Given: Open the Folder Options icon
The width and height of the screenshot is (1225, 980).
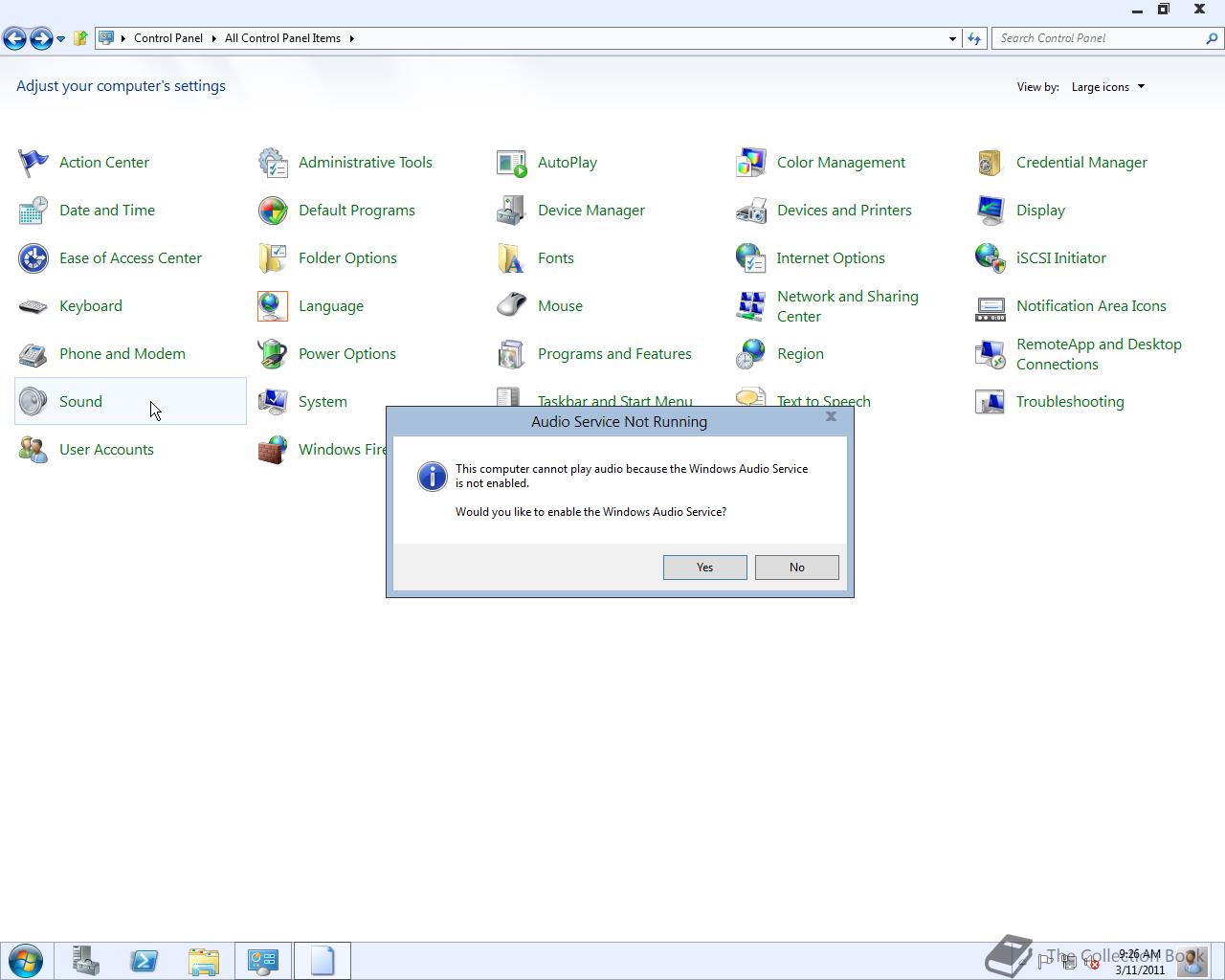Looking at the screenshot, I should pyautogui.click(x=273, y=258).
